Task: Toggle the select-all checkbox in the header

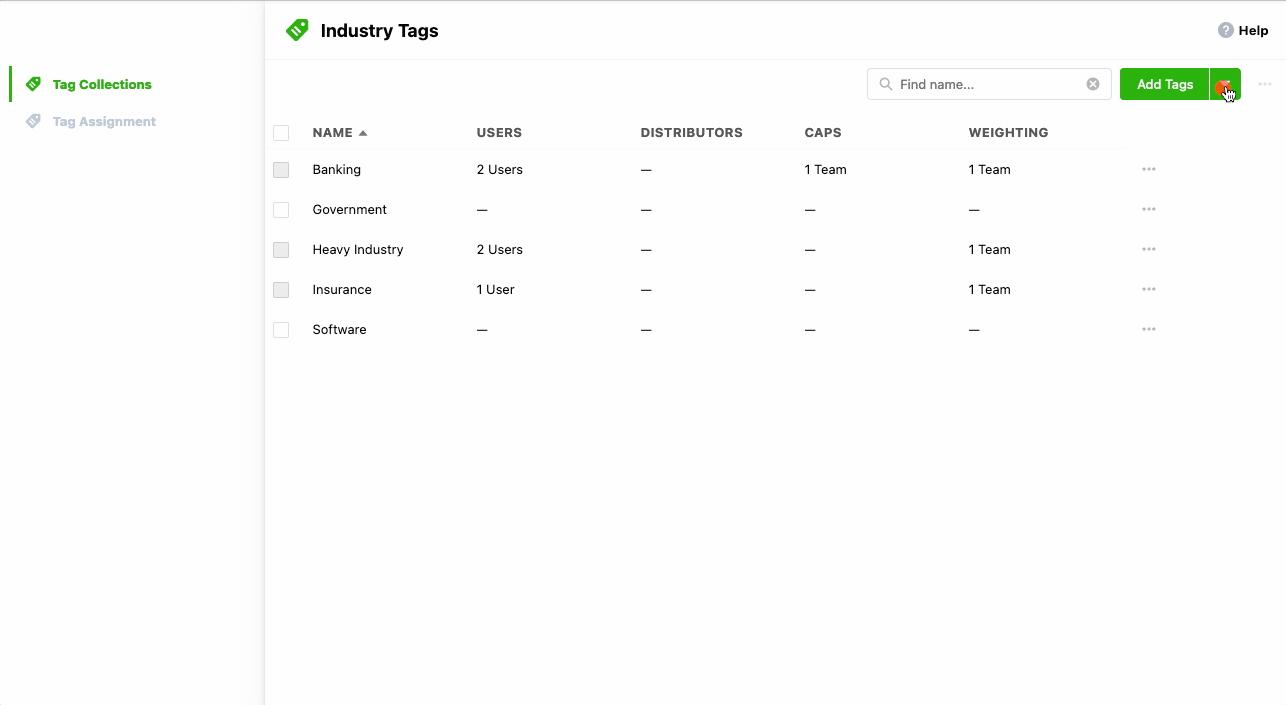Action: [281, 133]
